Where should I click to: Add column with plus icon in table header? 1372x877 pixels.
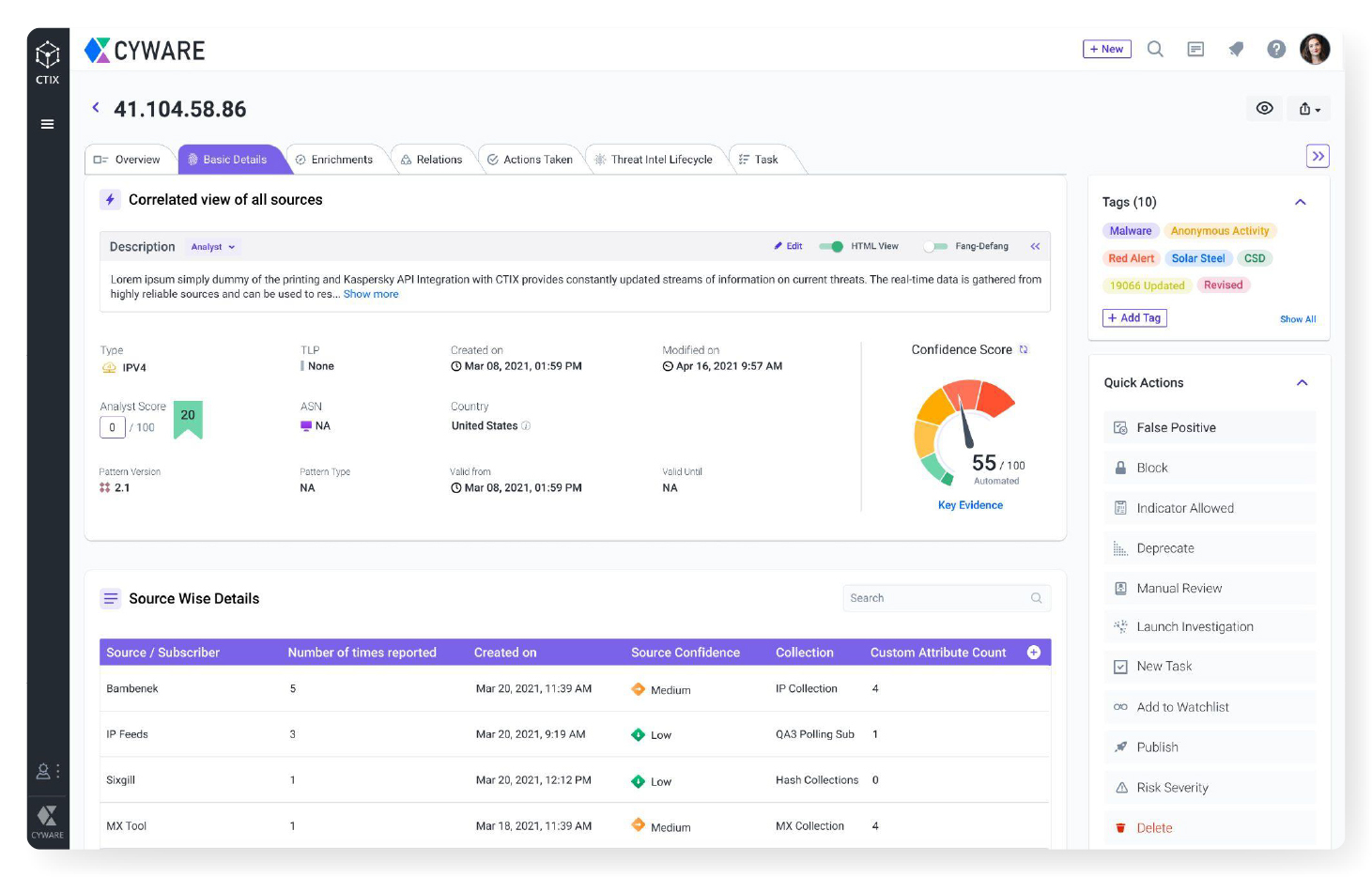pyautogui.click(x=1034, y=653)
